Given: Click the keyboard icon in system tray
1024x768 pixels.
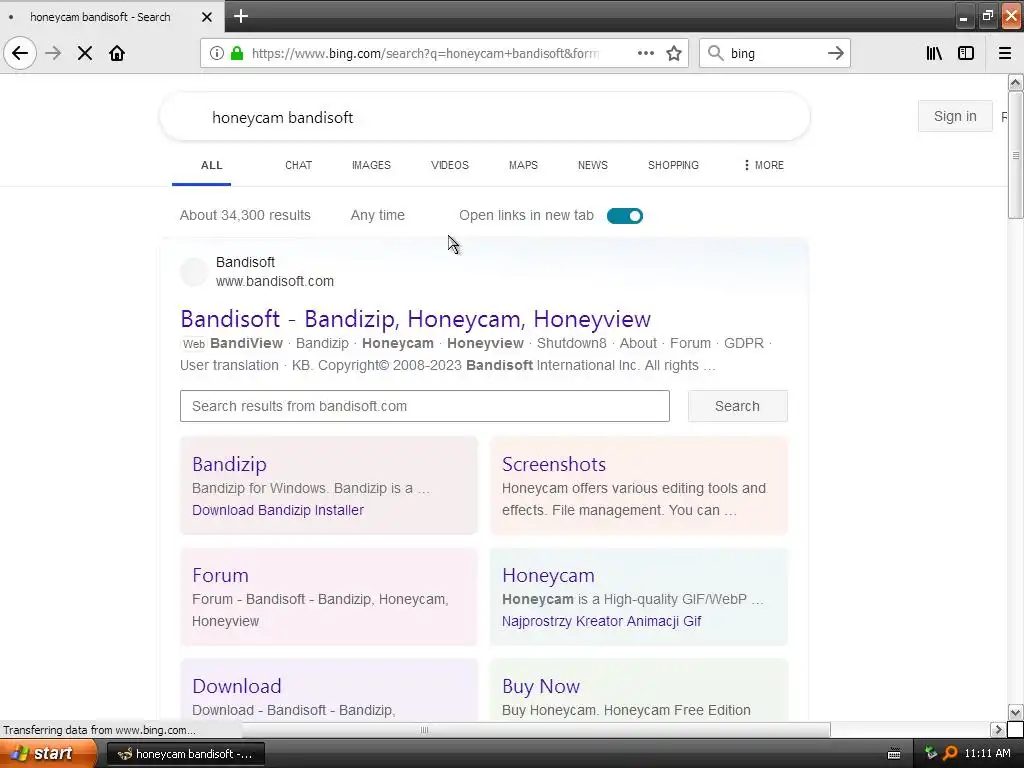Looking at the screenshot, I should pyautogui.click(x=894, y=754).
